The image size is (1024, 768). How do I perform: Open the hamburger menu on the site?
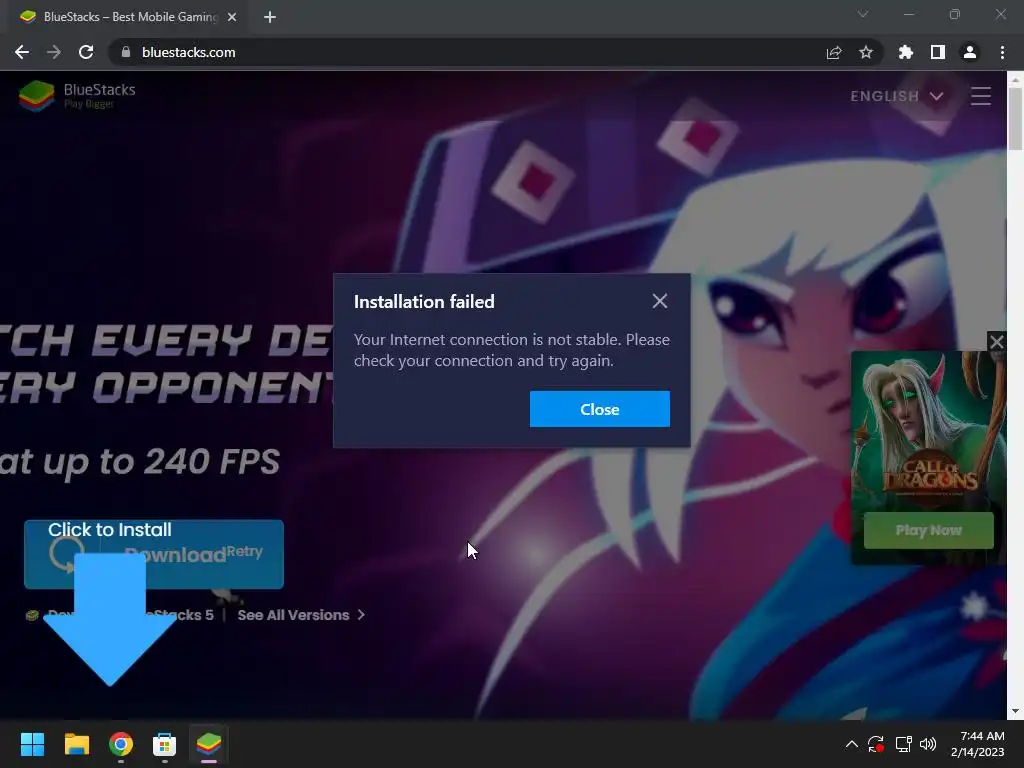pos(980,96)
